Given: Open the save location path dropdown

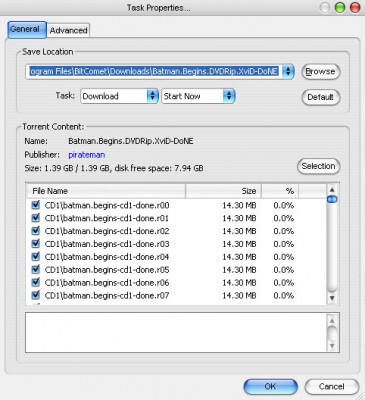Looking at the screenshot, I should click(288, 71).
